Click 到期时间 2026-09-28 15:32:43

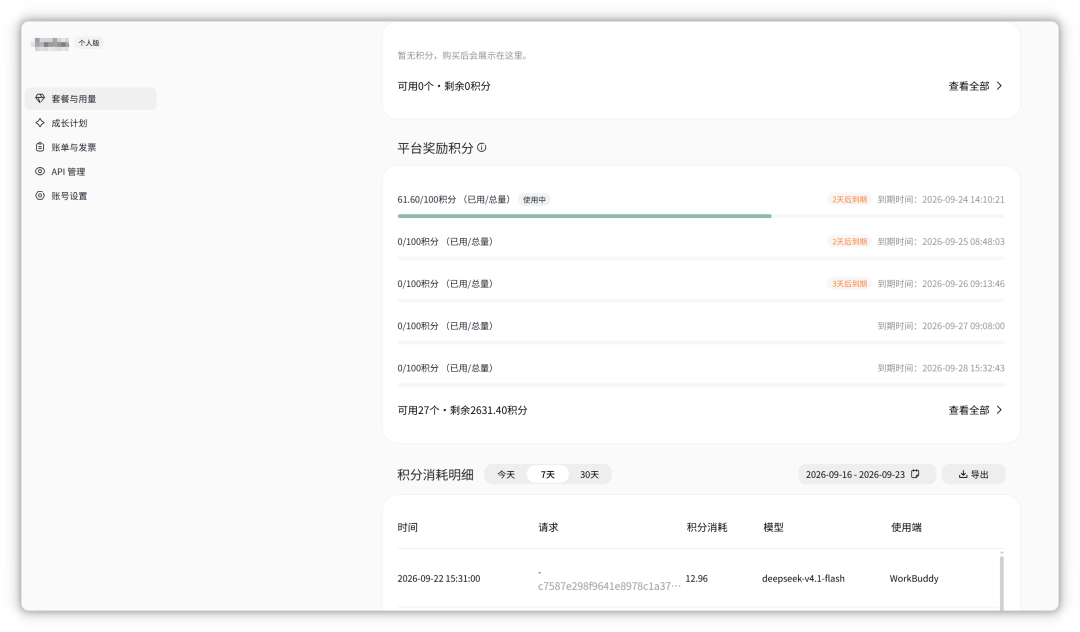941,368
